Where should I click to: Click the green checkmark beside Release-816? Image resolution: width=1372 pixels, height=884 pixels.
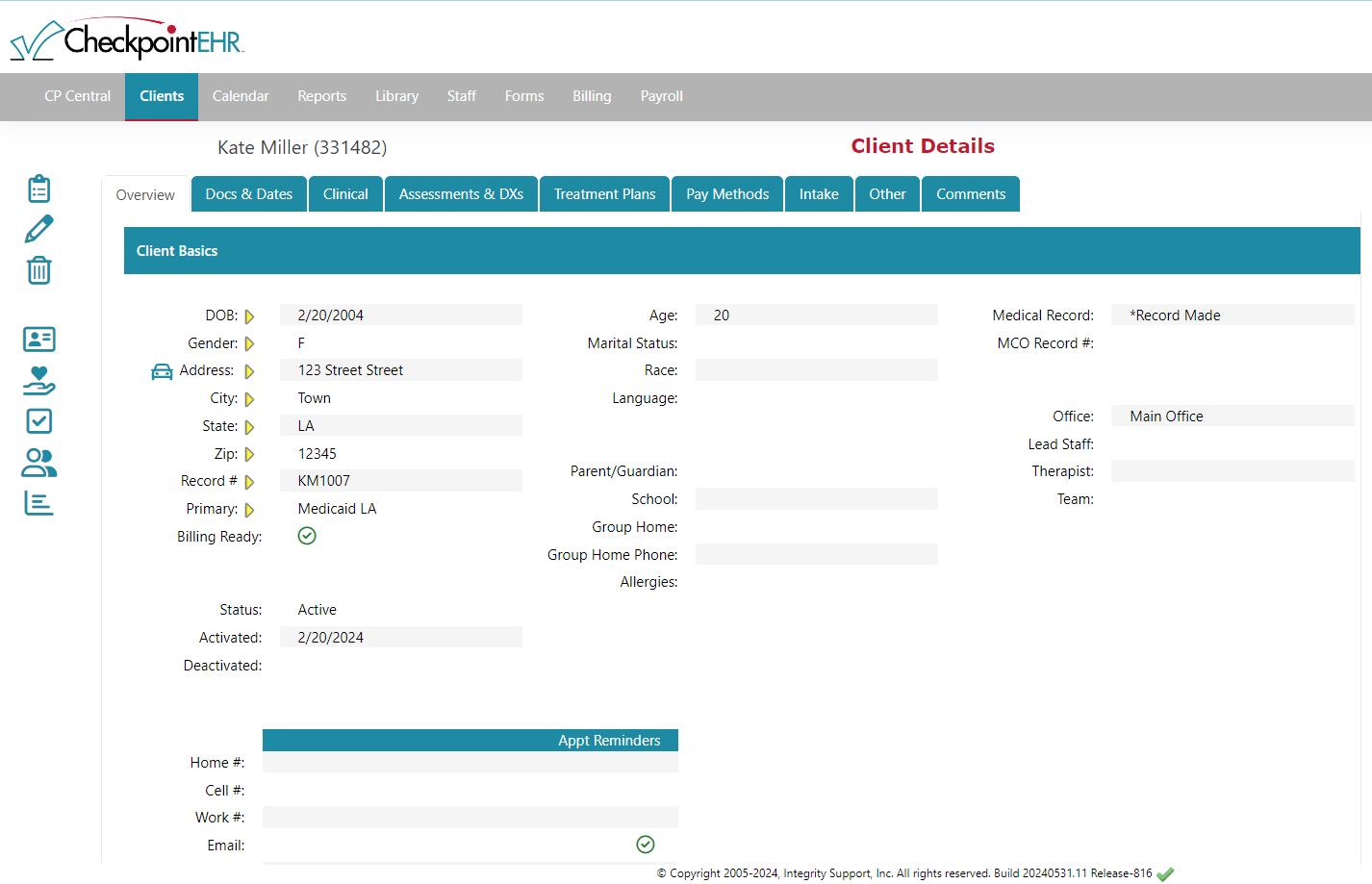(x=1166, y=872)
